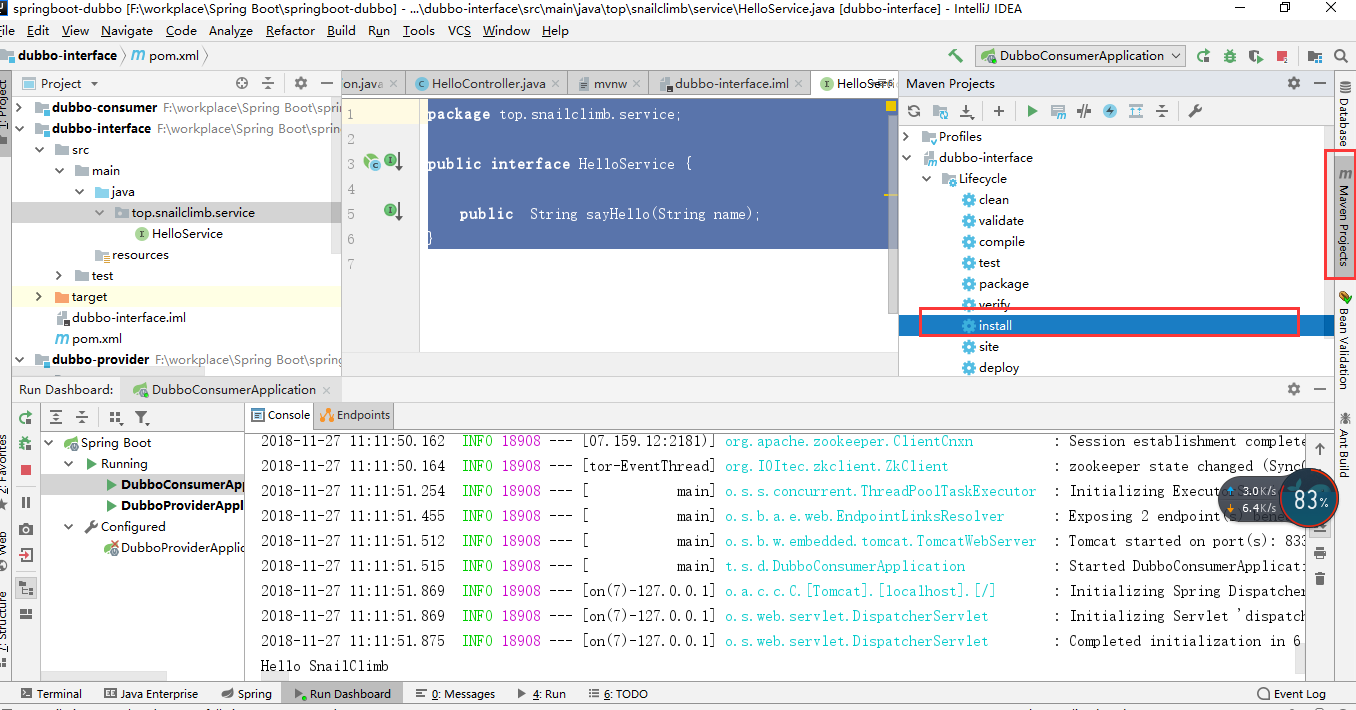
Task: Run with Coverage from the main toolbar
Action: (1256, 56)
